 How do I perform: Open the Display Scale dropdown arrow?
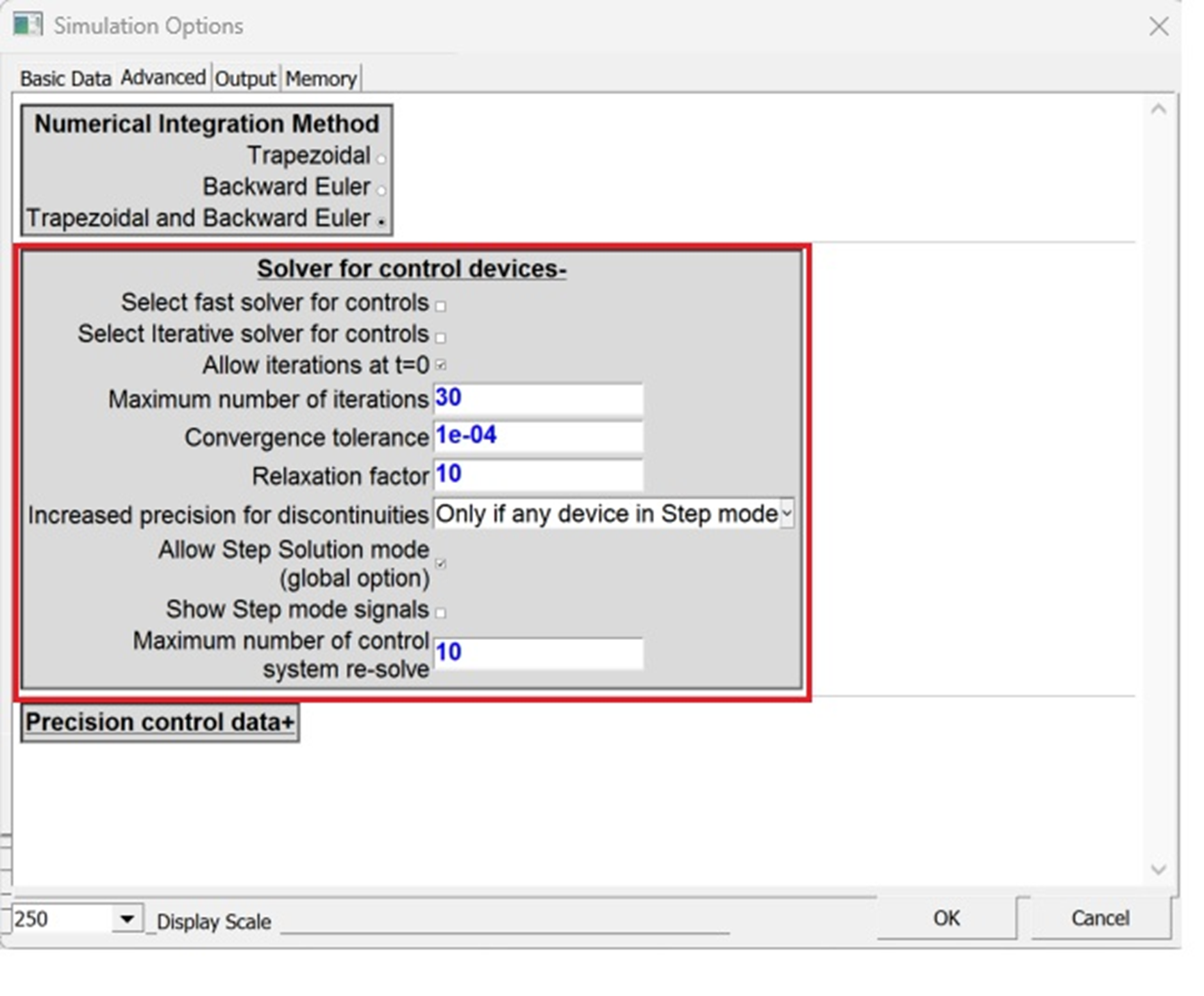(x=127, y=918)
